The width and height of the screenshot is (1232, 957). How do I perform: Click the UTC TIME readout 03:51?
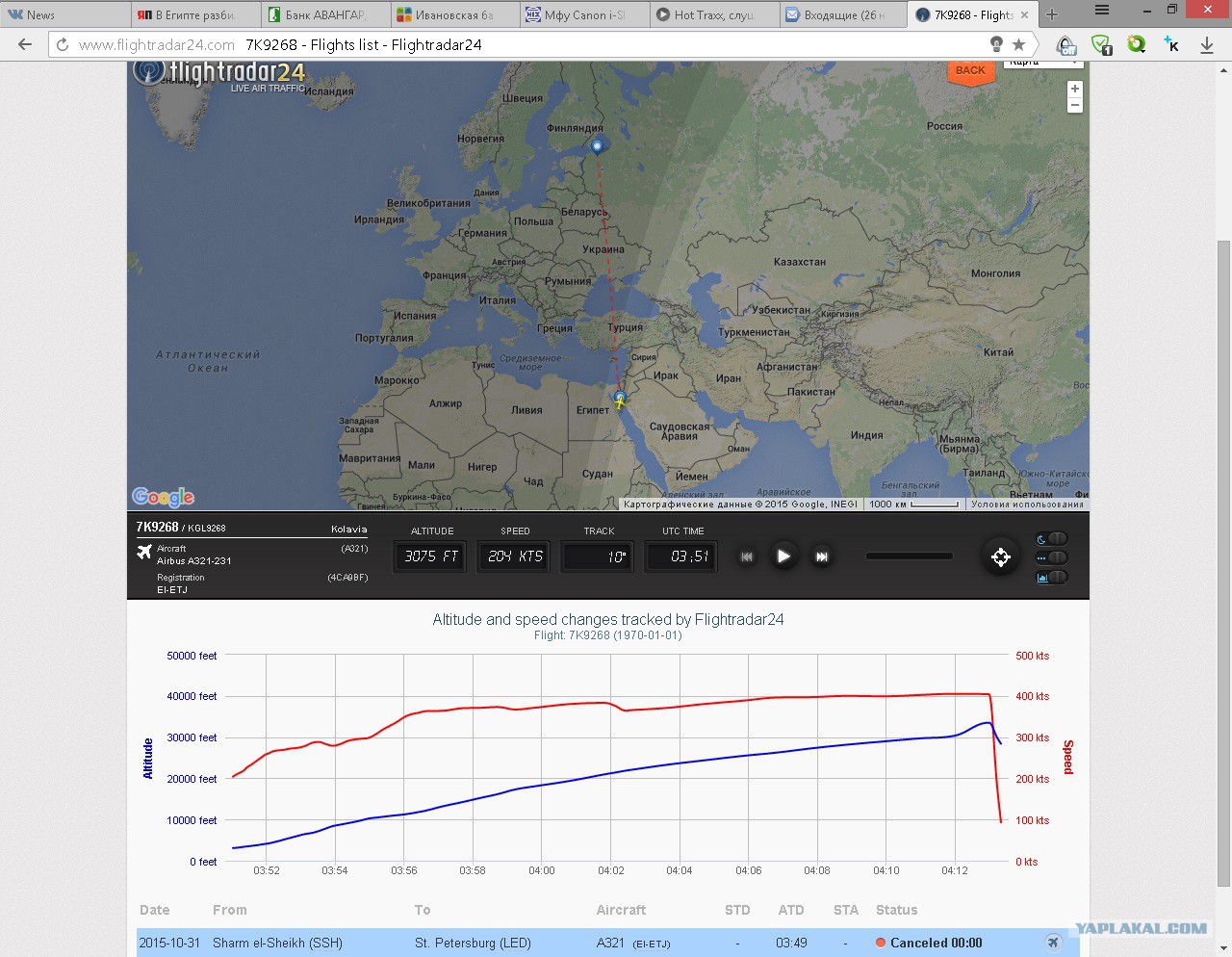[x=681, y=556]
